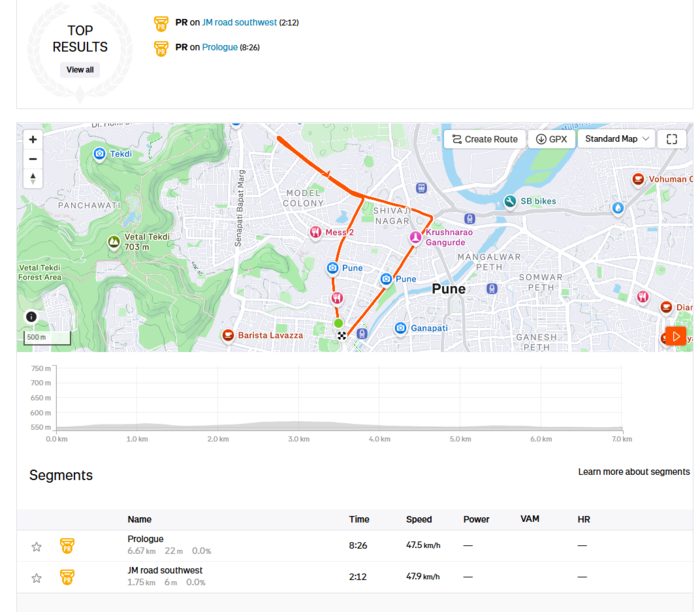Click the Tekdi photo marker
Viewport: 700px width, 612px height.
point(99,154)
